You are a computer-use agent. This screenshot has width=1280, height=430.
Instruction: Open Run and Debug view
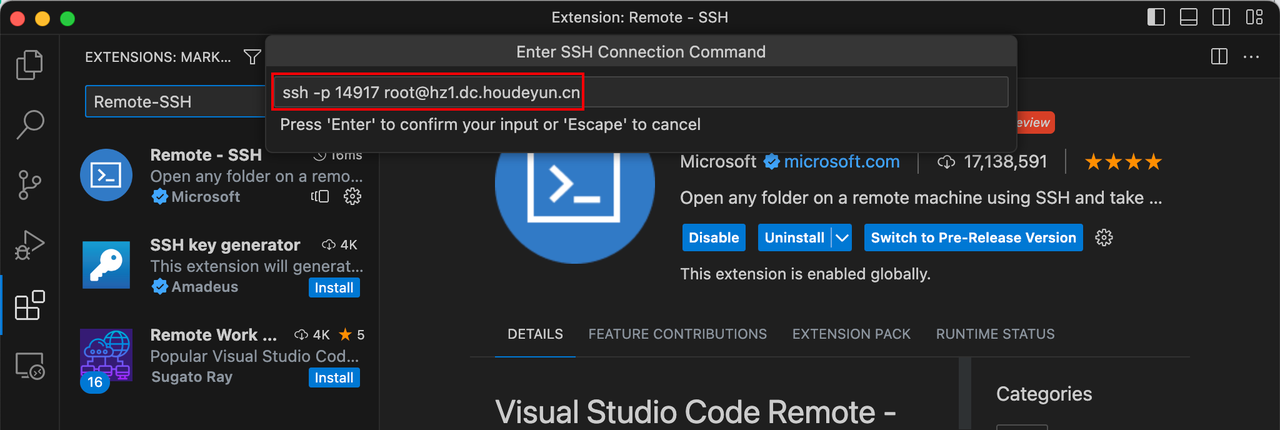[x=30, y=245]
